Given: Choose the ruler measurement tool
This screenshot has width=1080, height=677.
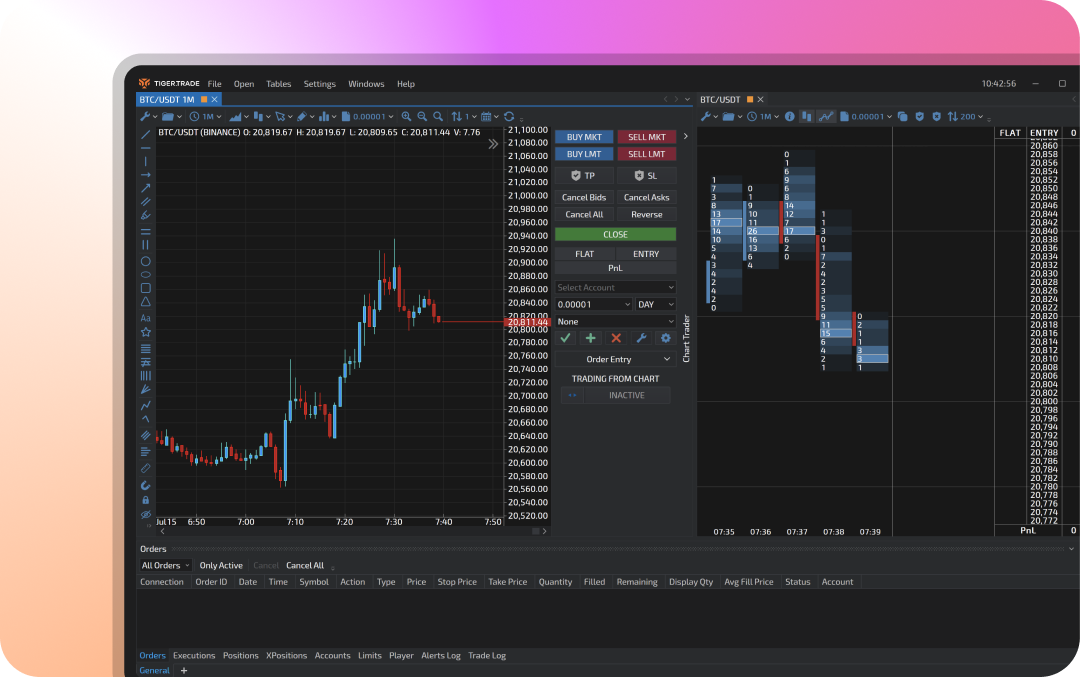Looking at the screenshot, I should (146, 468).
